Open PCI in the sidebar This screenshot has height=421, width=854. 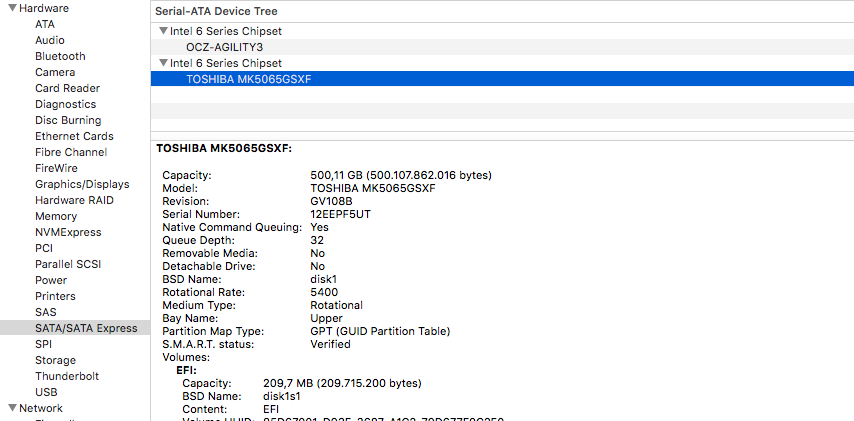pos(44,248)
